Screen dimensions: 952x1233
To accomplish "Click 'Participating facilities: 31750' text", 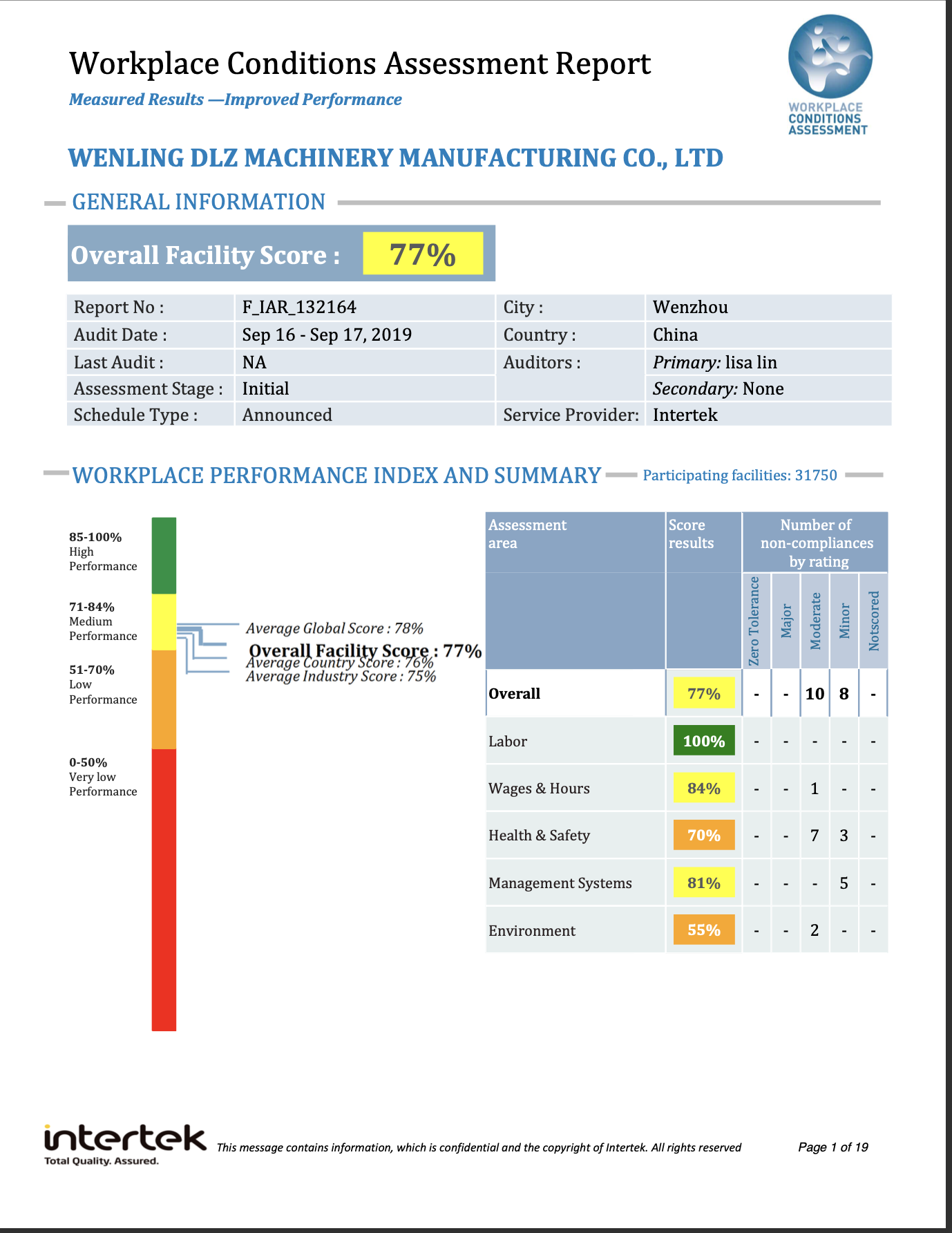I will click(740, 476).
